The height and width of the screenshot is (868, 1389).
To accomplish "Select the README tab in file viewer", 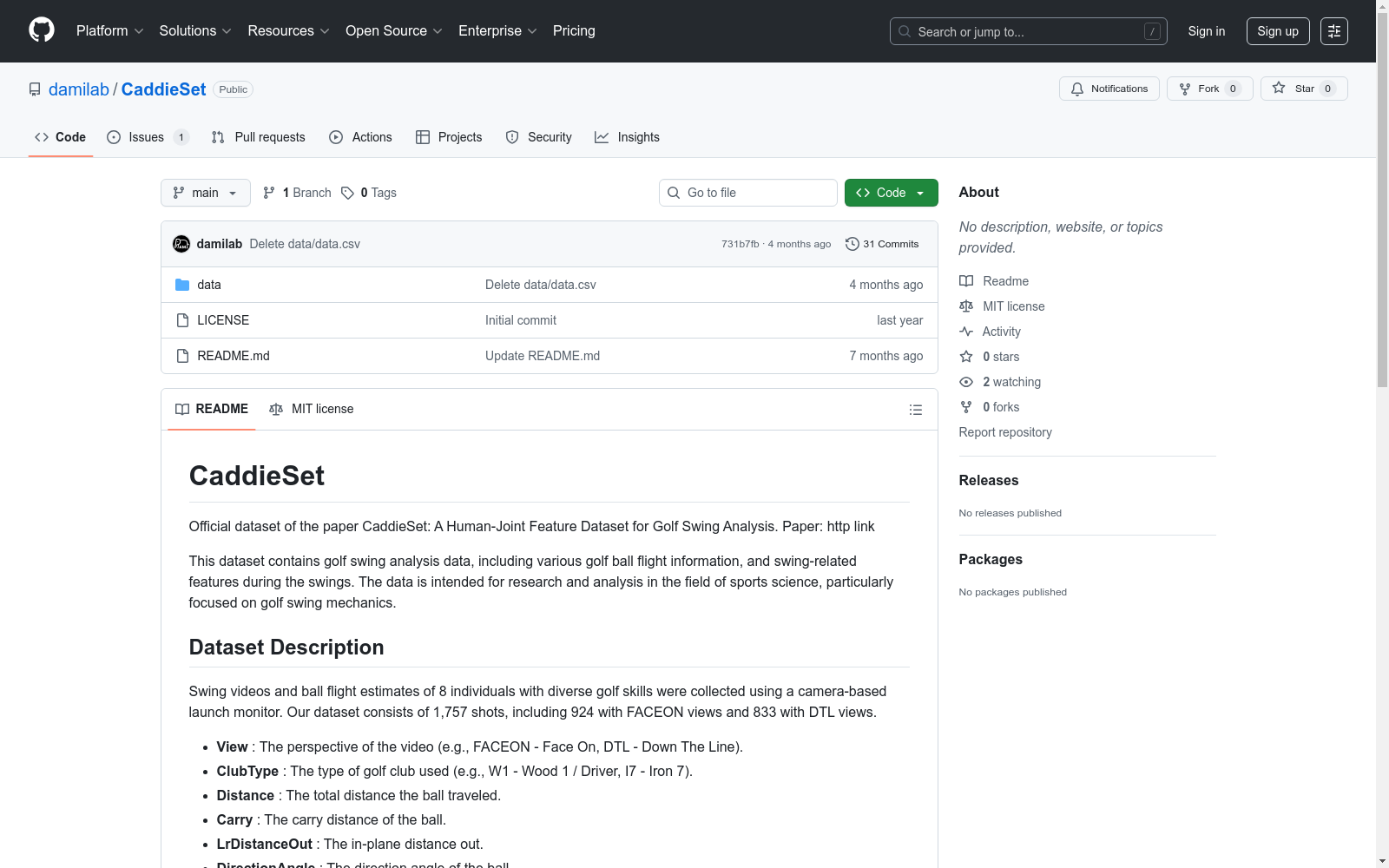I will (x=212, y=409).
